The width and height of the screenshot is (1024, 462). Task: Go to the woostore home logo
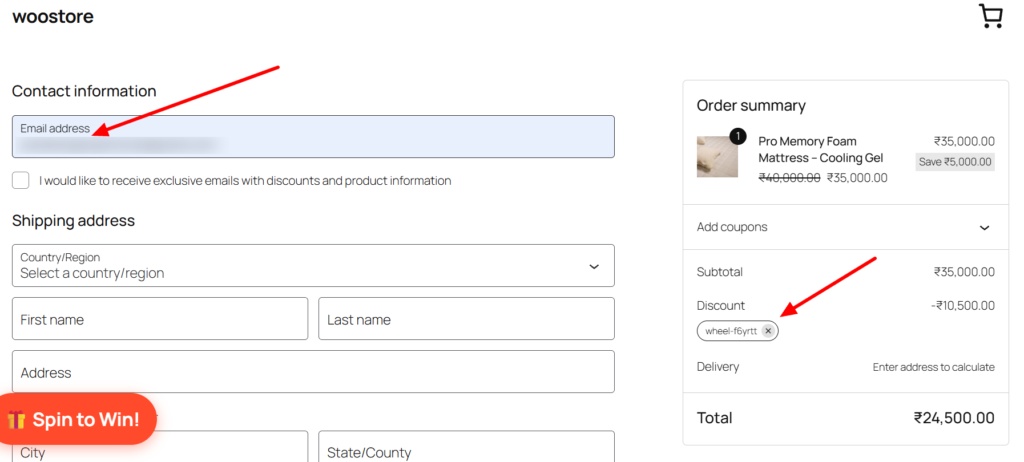pos(53,16)
